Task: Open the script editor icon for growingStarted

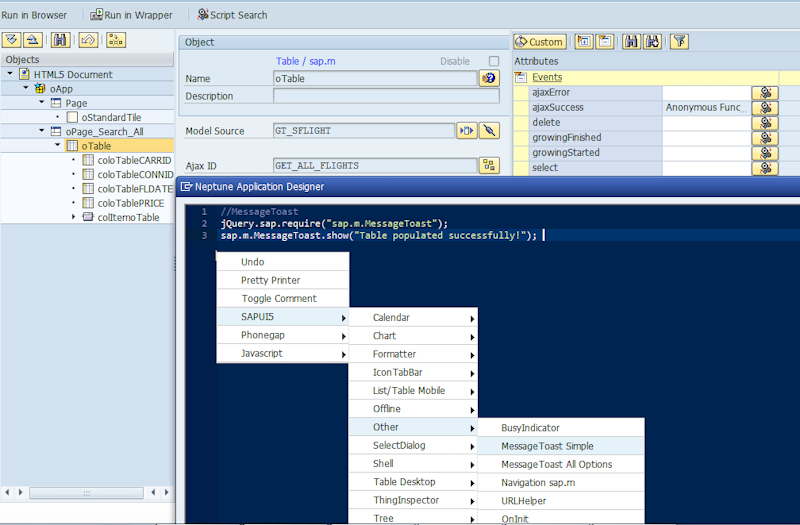Action: pyautogui.click(x=765, y=153)
